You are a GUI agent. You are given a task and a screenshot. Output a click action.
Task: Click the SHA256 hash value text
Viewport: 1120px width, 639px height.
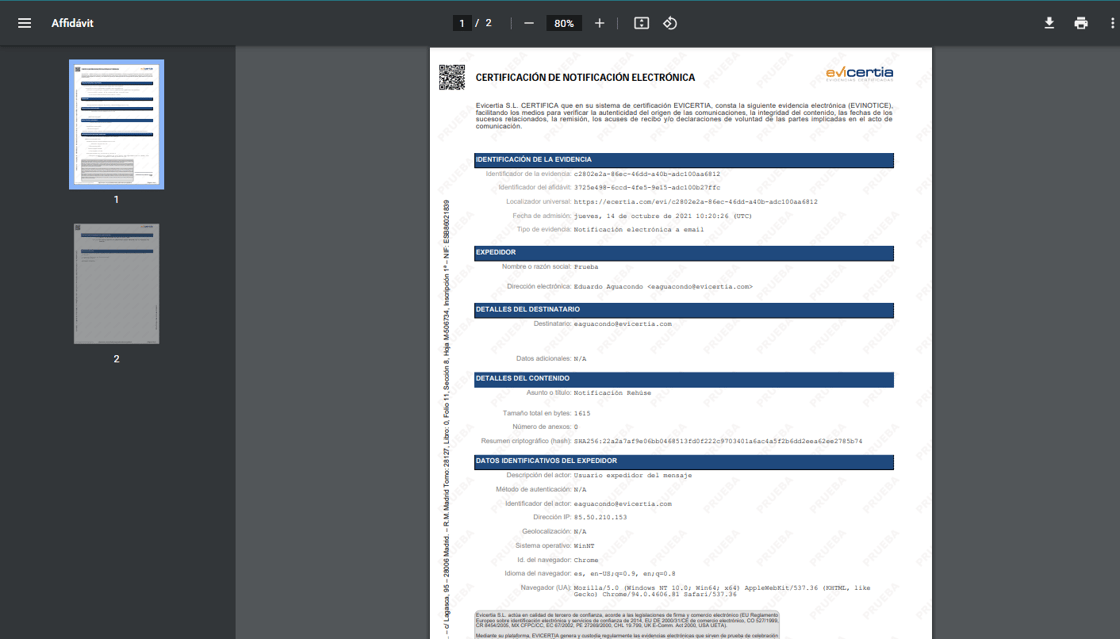click(x=718, y=441)
